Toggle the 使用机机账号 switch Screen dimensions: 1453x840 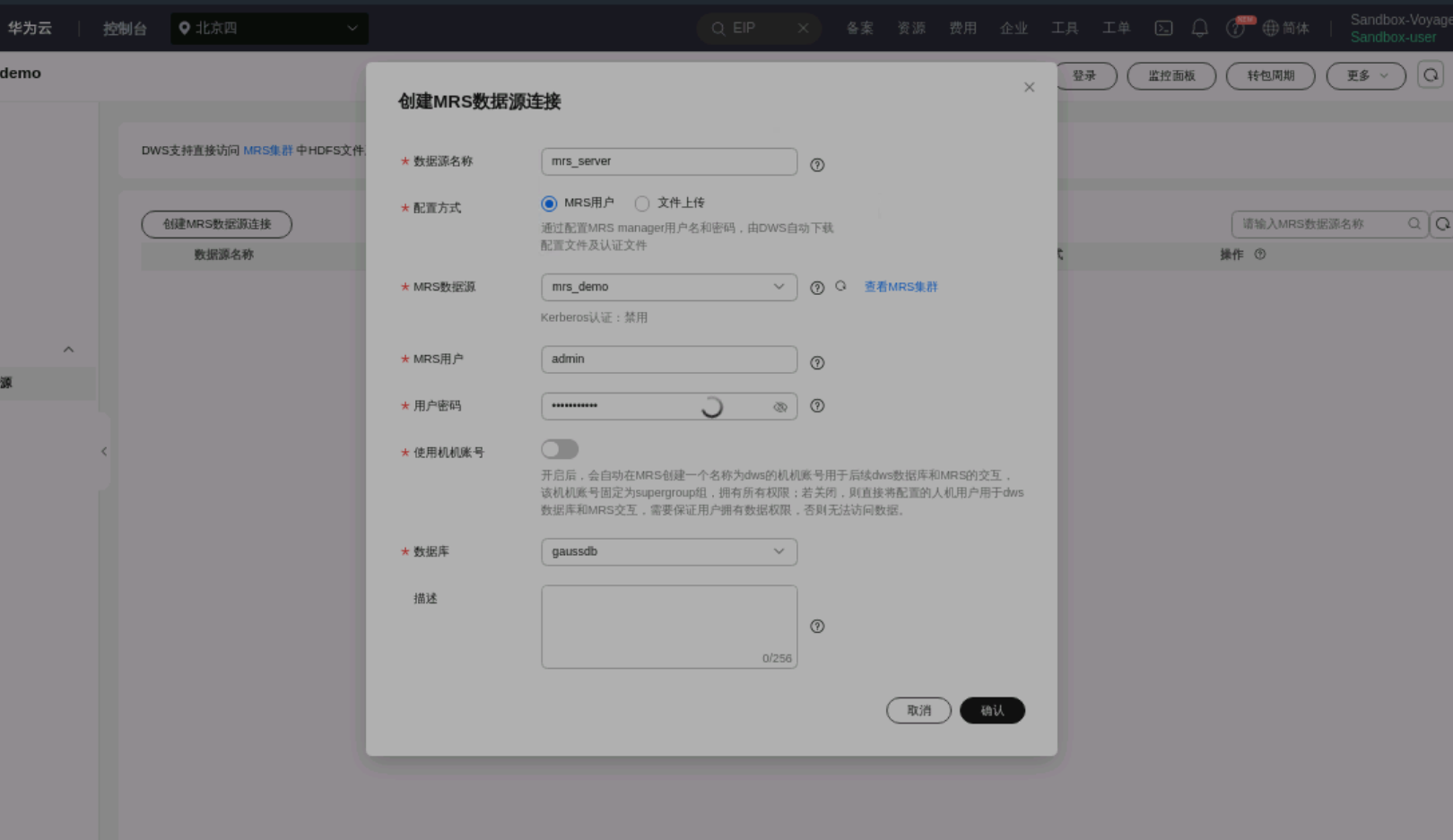pos(560,449)
